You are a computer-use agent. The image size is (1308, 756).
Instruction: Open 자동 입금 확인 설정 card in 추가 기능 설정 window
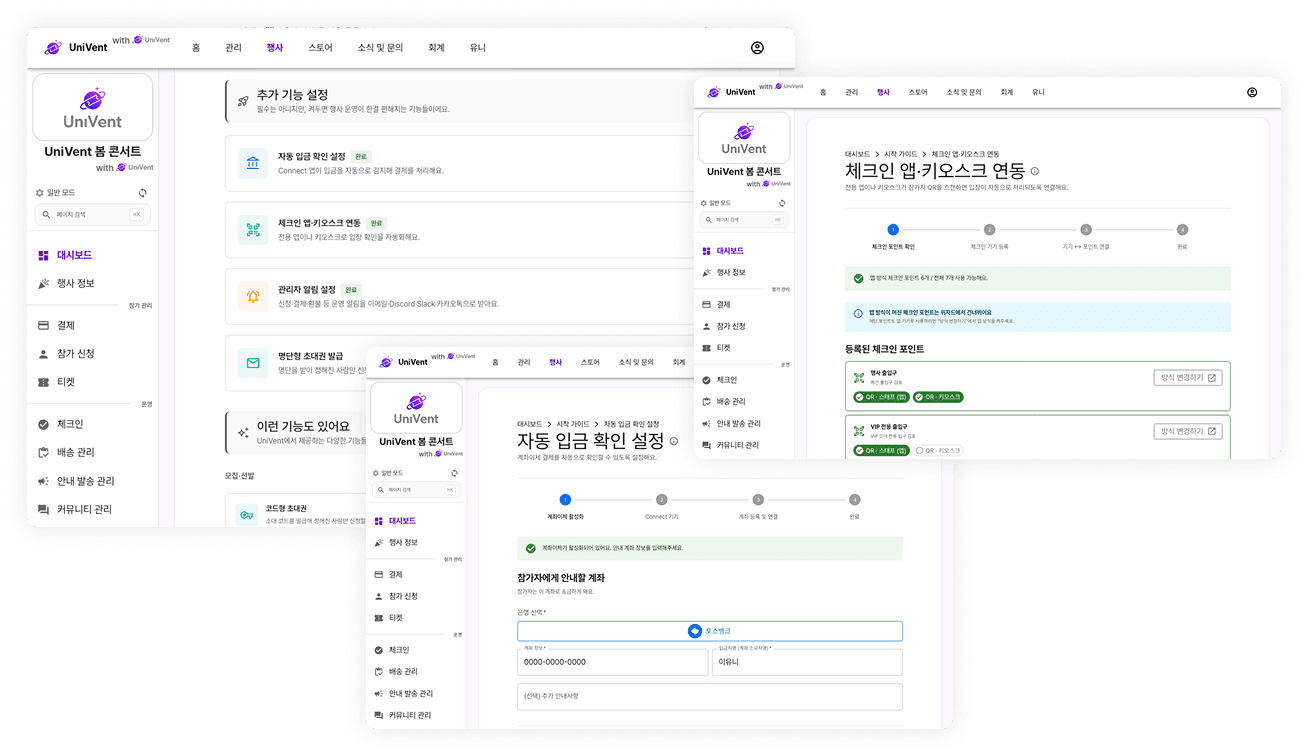click(x=460, y=163)
